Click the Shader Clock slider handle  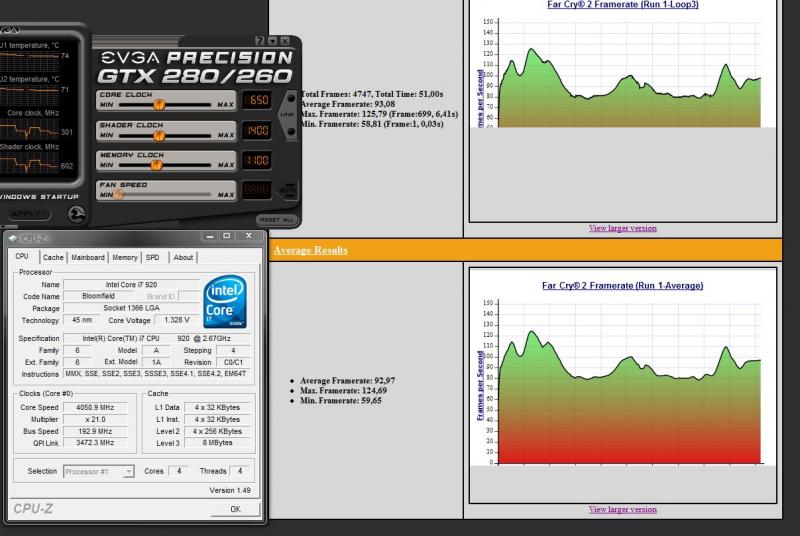[159, 136]
